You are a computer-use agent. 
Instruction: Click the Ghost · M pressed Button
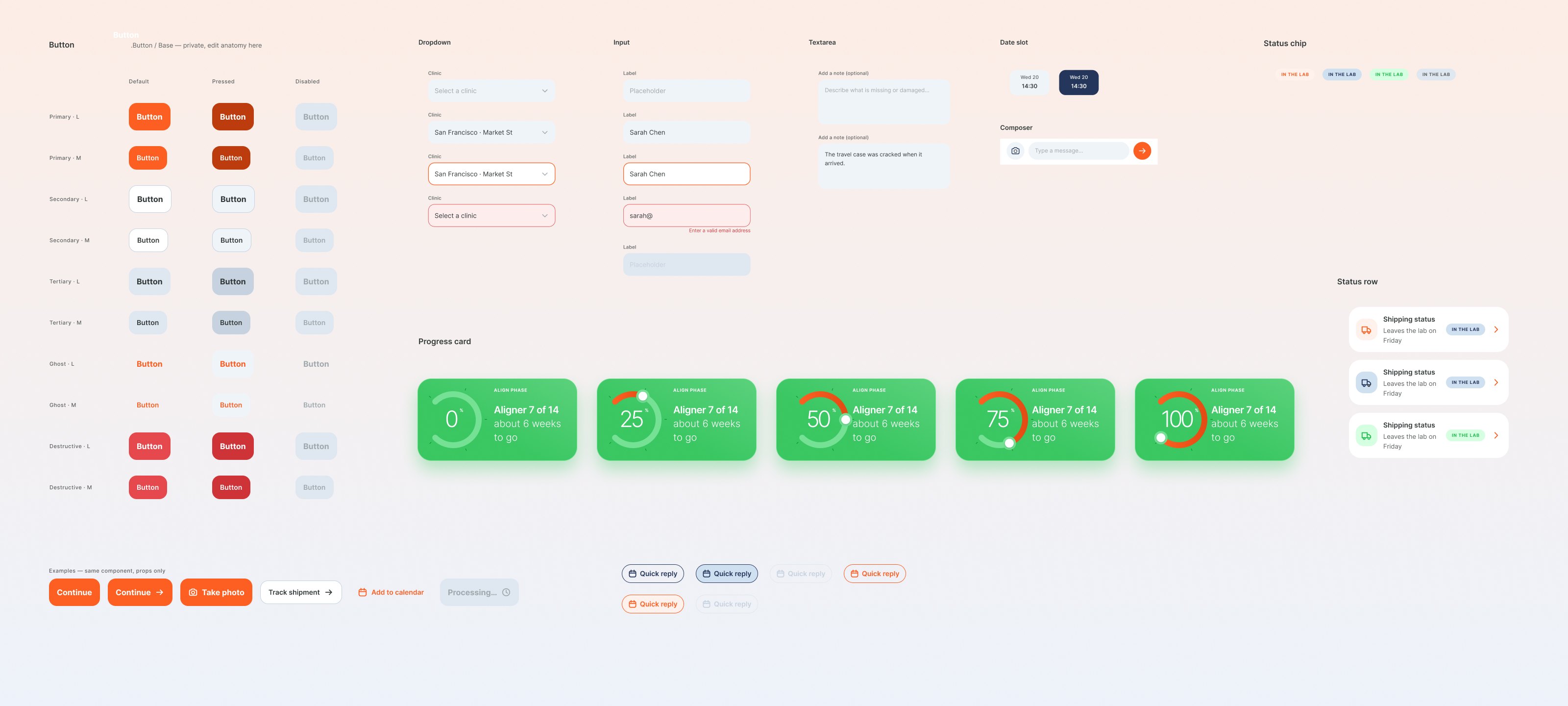(231, 405)
